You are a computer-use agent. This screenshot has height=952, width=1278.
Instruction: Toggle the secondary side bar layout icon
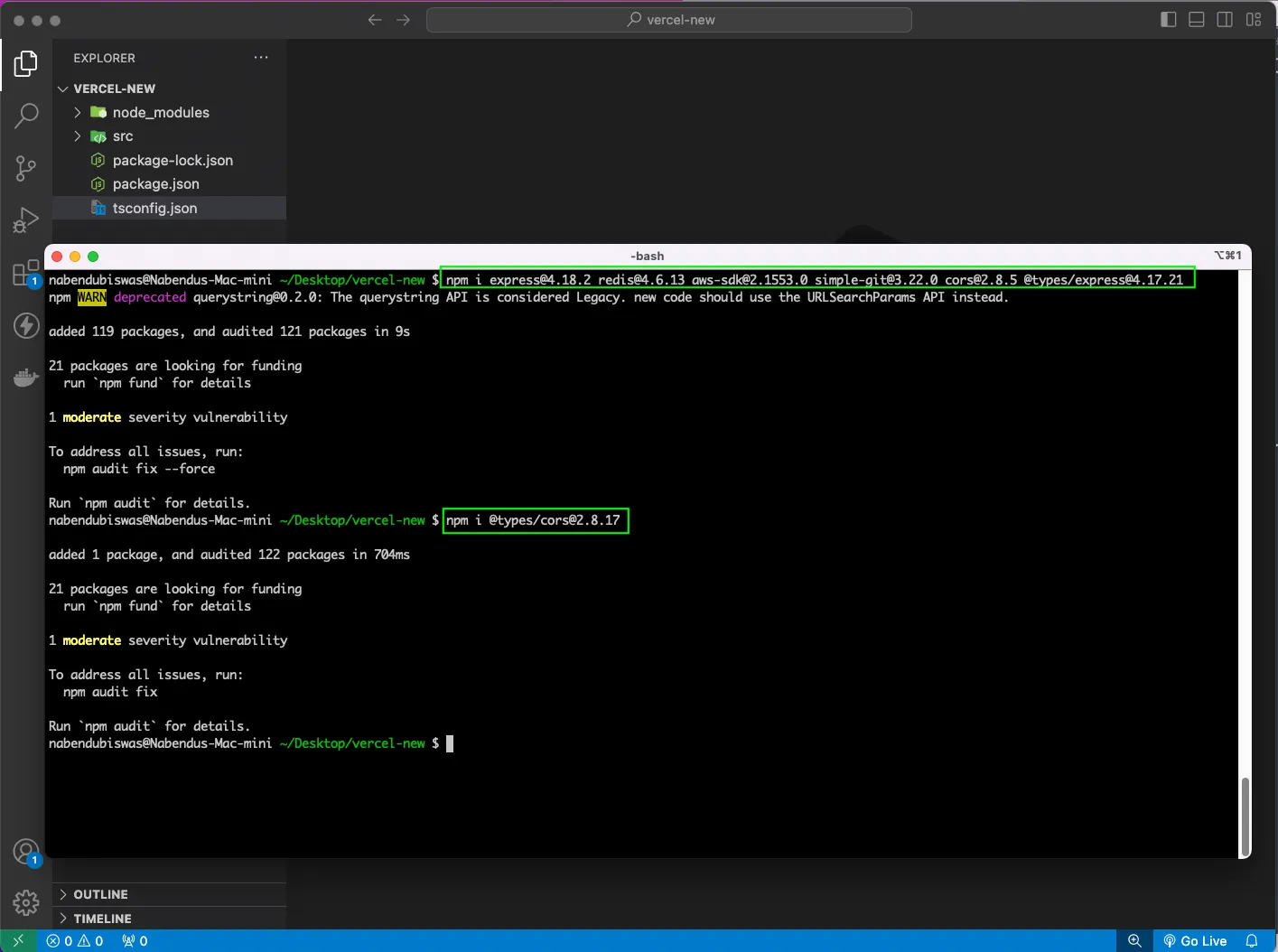(x=1225, y=20)
